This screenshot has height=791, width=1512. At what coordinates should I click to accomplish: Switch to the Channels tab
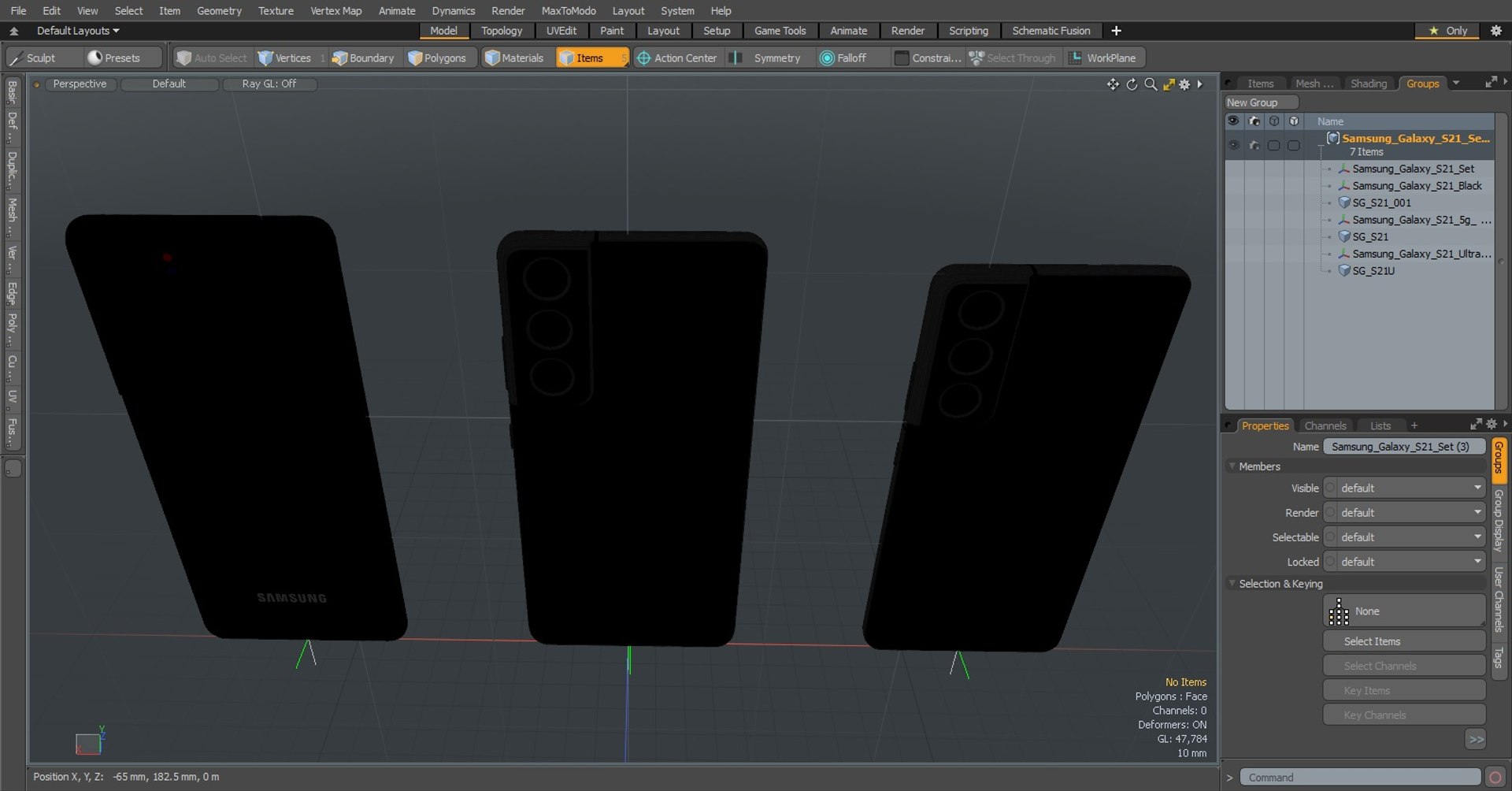1325,425
